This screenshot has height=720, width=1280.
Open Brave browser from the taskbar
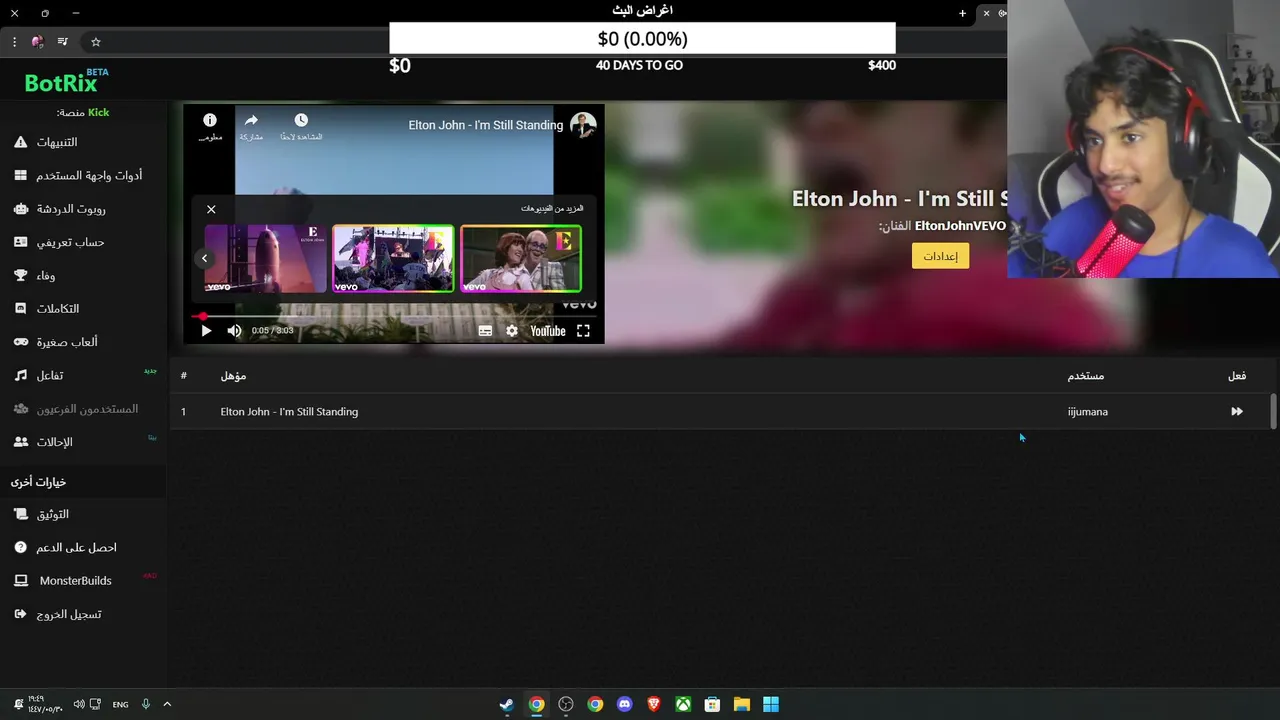(654, 704)
